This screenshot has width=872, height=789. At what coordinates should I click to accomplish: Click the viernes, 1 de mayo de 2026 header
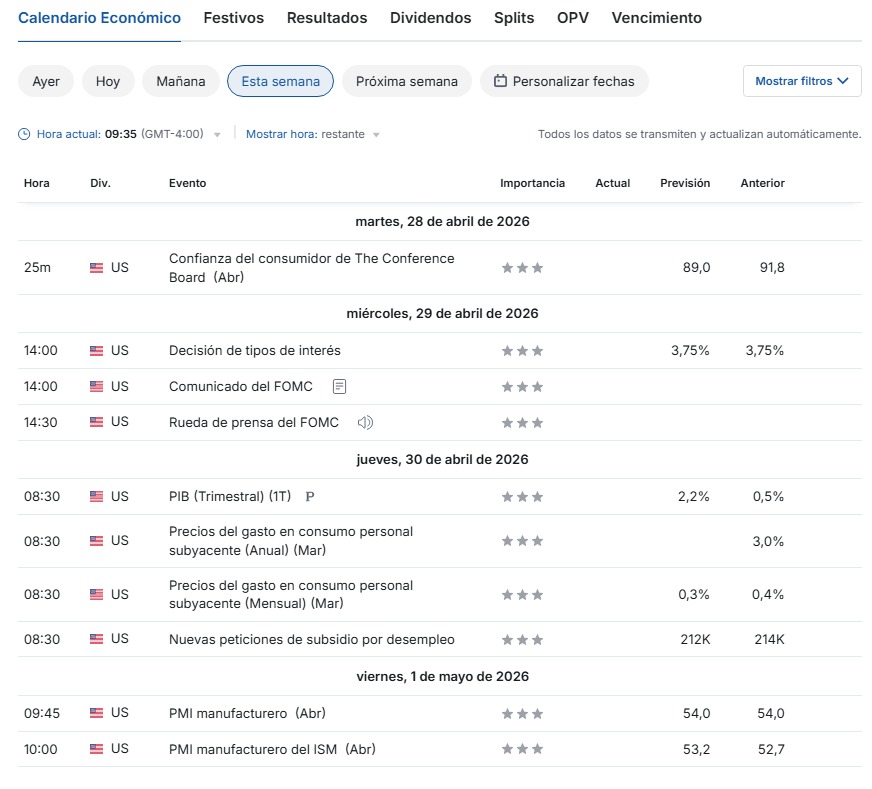[442, 676]
